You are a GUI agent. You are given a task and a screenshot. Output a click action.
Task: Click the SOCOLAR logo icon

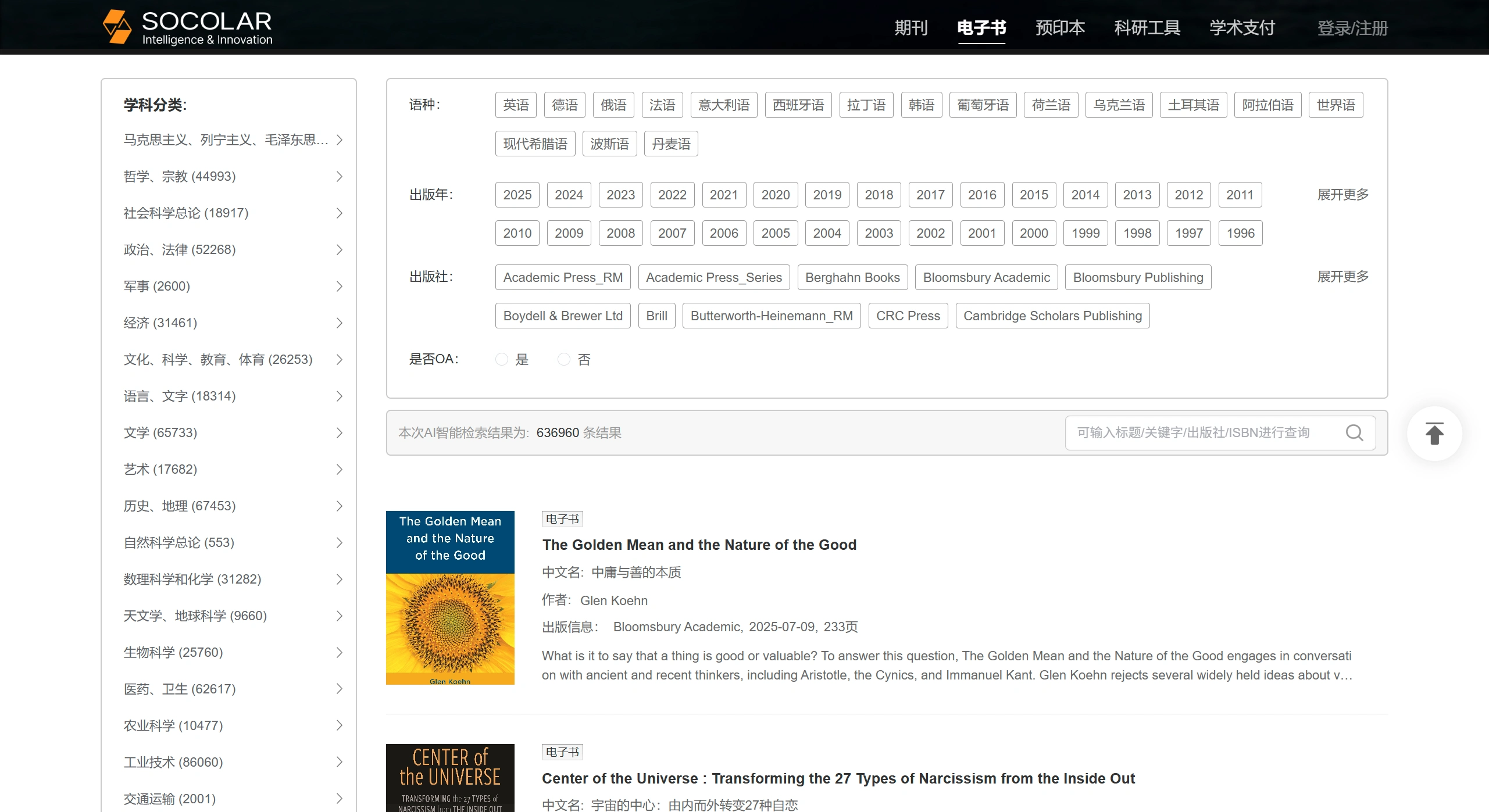tap(117, 27)
